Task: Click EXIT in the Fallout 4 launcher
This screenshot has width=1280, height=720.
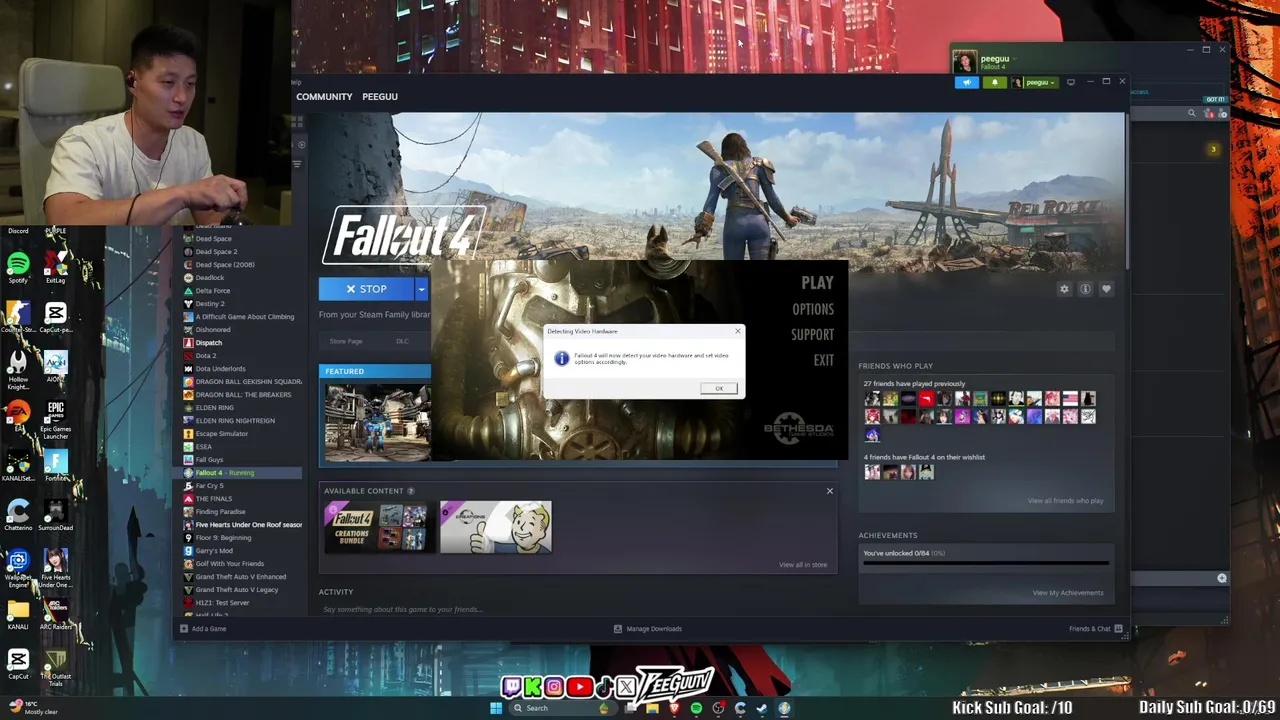Action: [823, 361]
